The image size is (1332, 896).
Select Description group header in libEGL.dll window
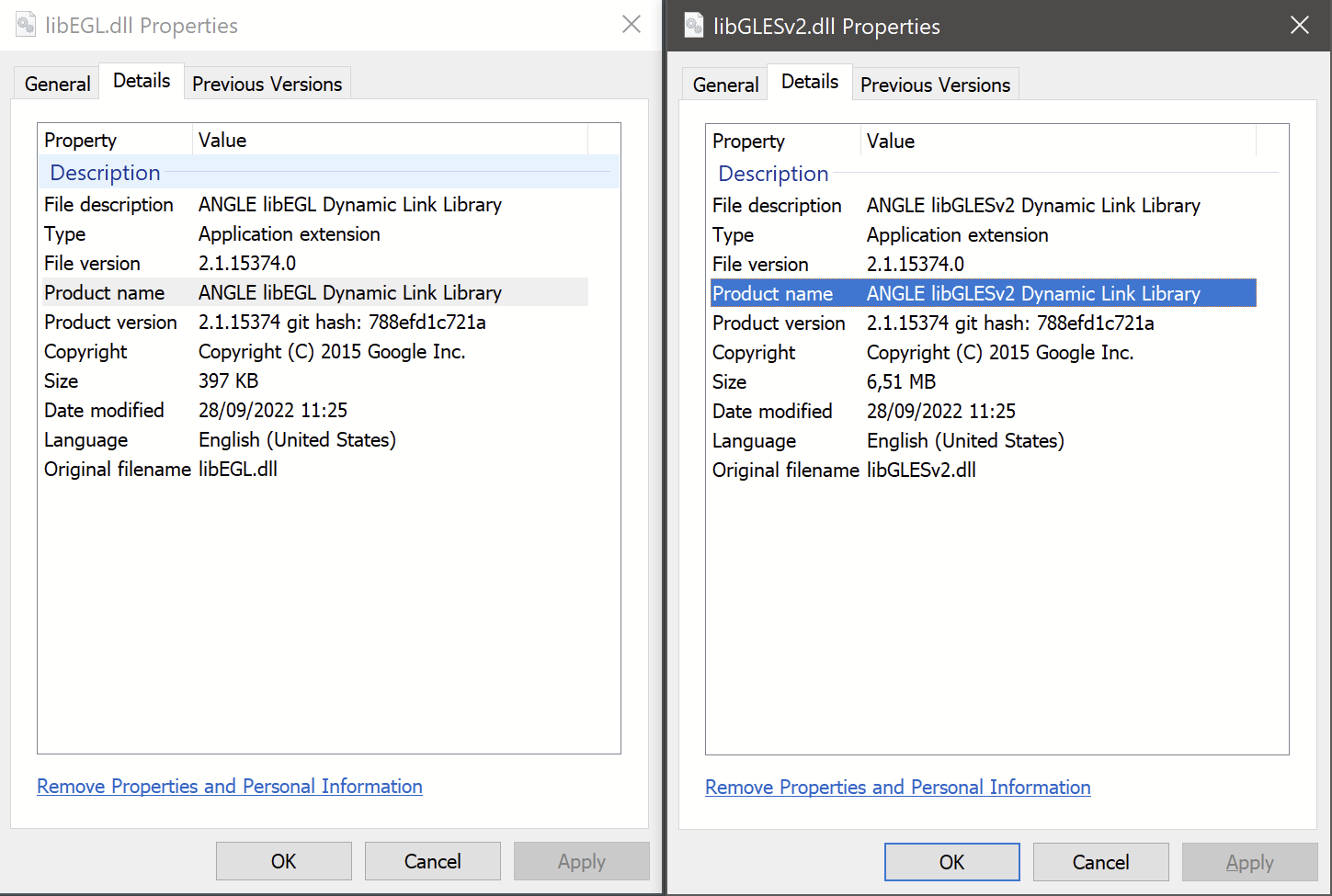coord(329,173)
